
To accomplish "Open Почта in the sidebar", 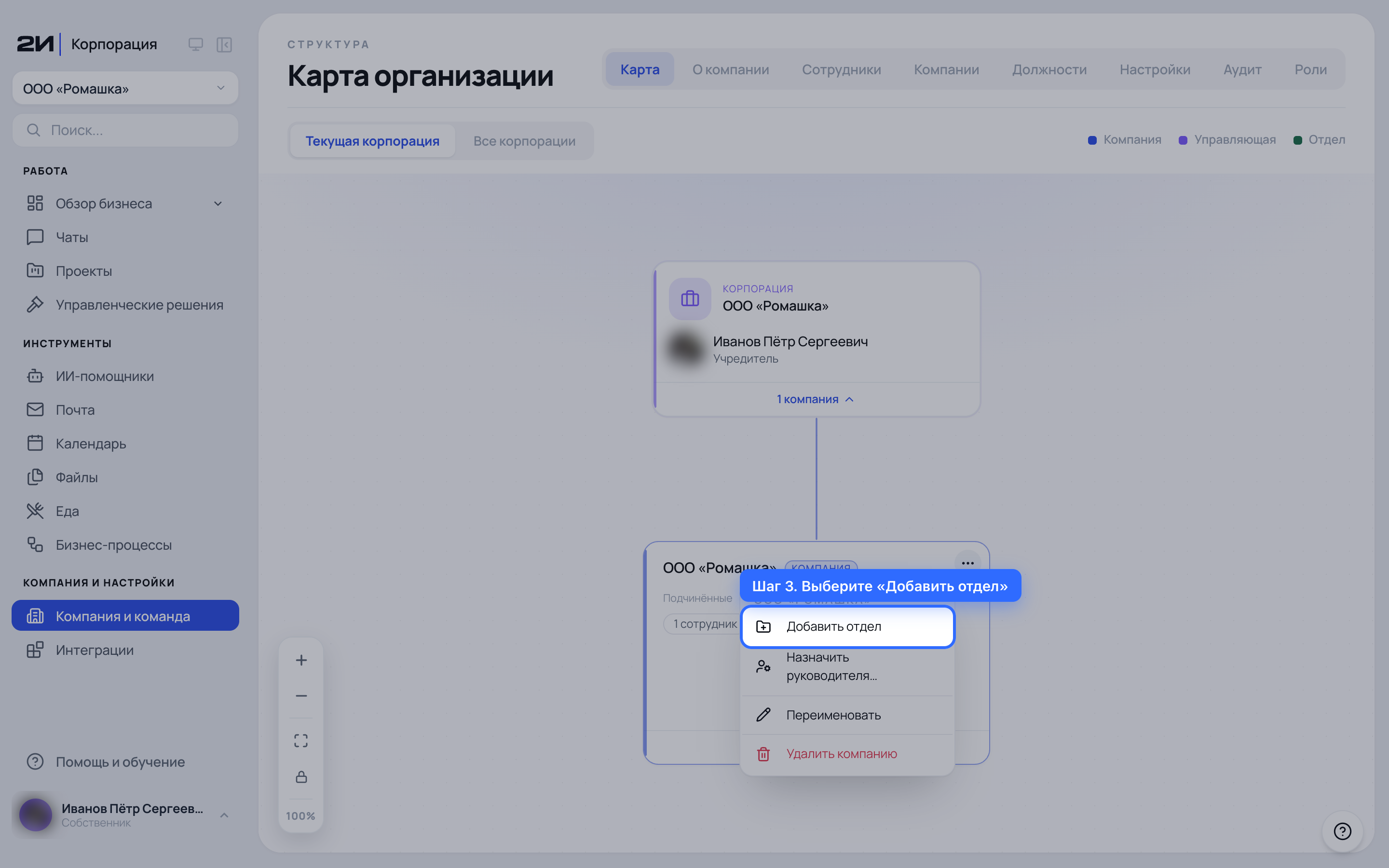I will [x=125, y=410].
